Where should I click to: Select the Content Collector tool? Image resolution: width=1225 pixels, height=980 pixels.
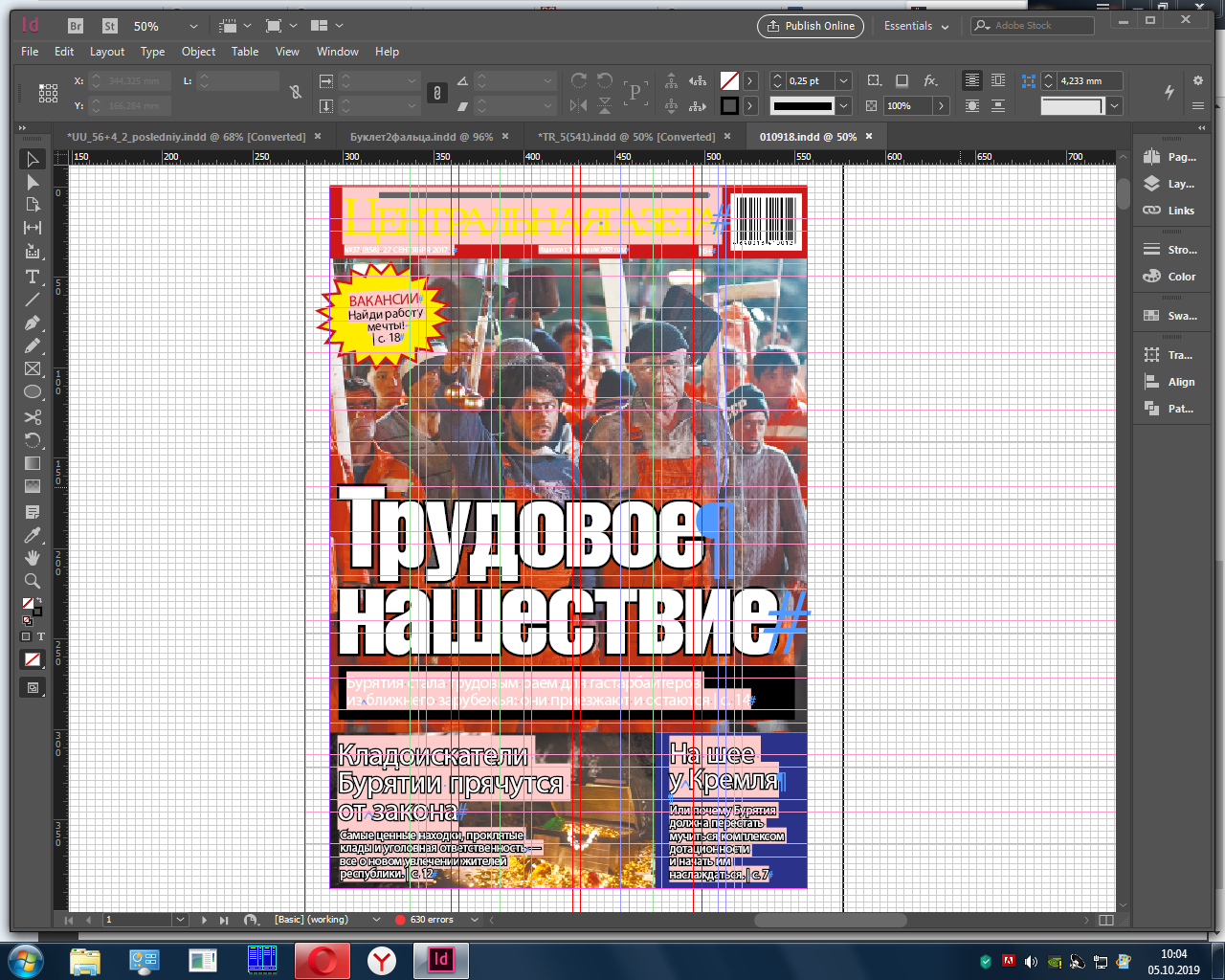pos(33,252)
